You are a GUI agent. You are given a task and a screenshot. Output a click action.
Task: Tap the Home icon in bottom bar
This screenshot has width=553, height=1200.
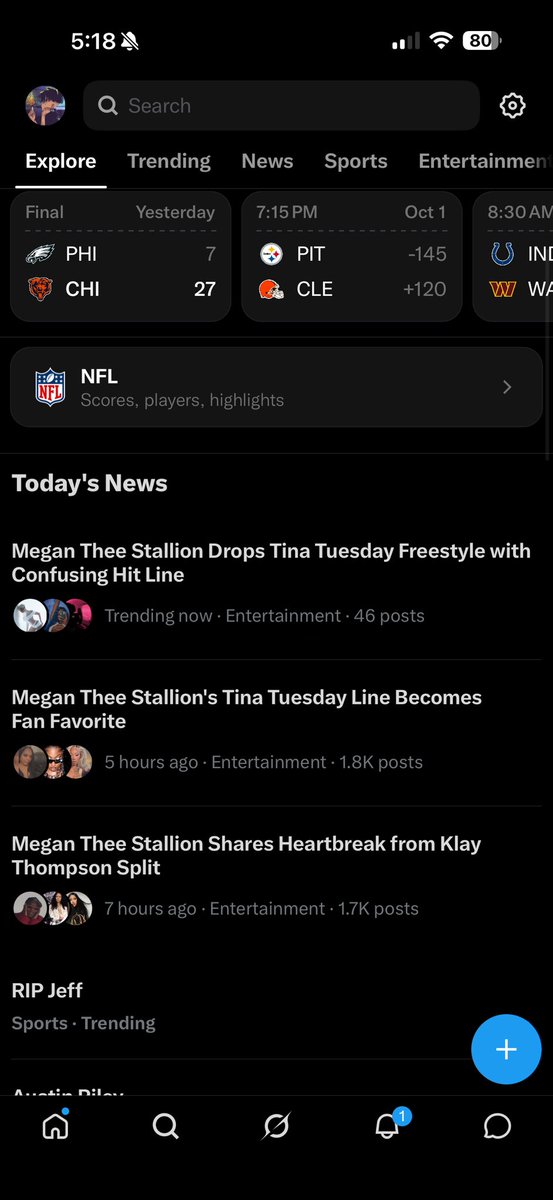click(56, 1126)
